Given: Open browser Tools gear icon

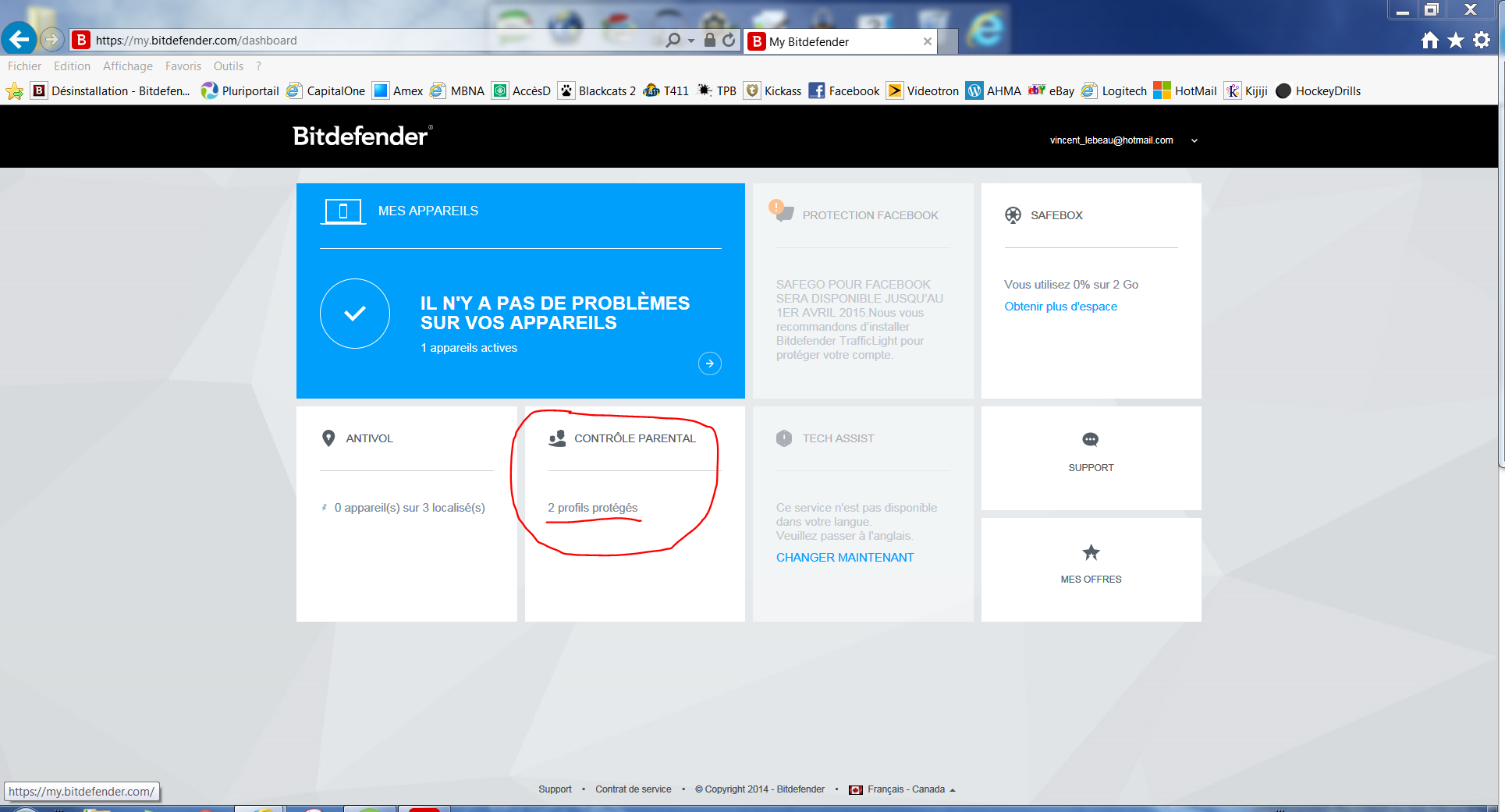Looking at the screenshot, I should point(1482,41).
